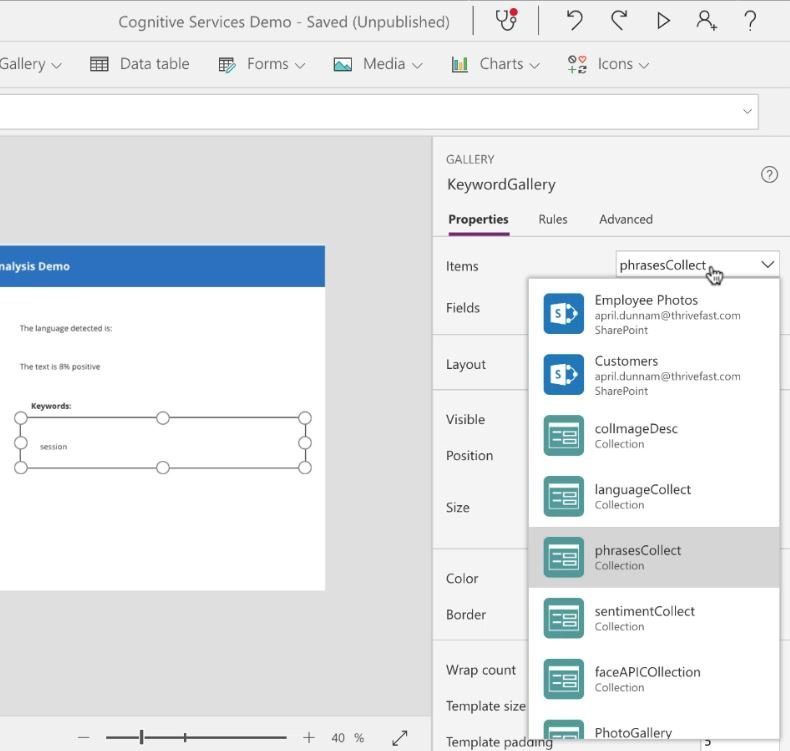Select Employee Photos data source
Screen dimensions: 790x751
[x=654, y=314]
